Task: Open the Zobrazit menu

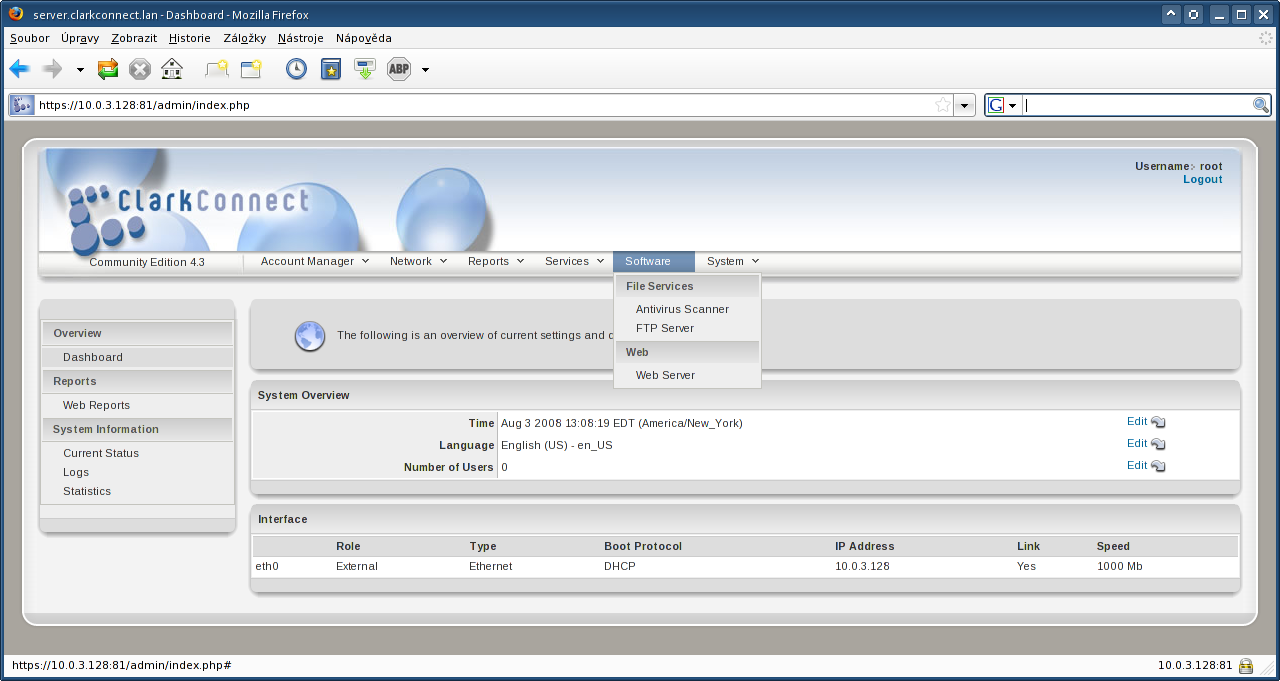Action: pos(133,38)
